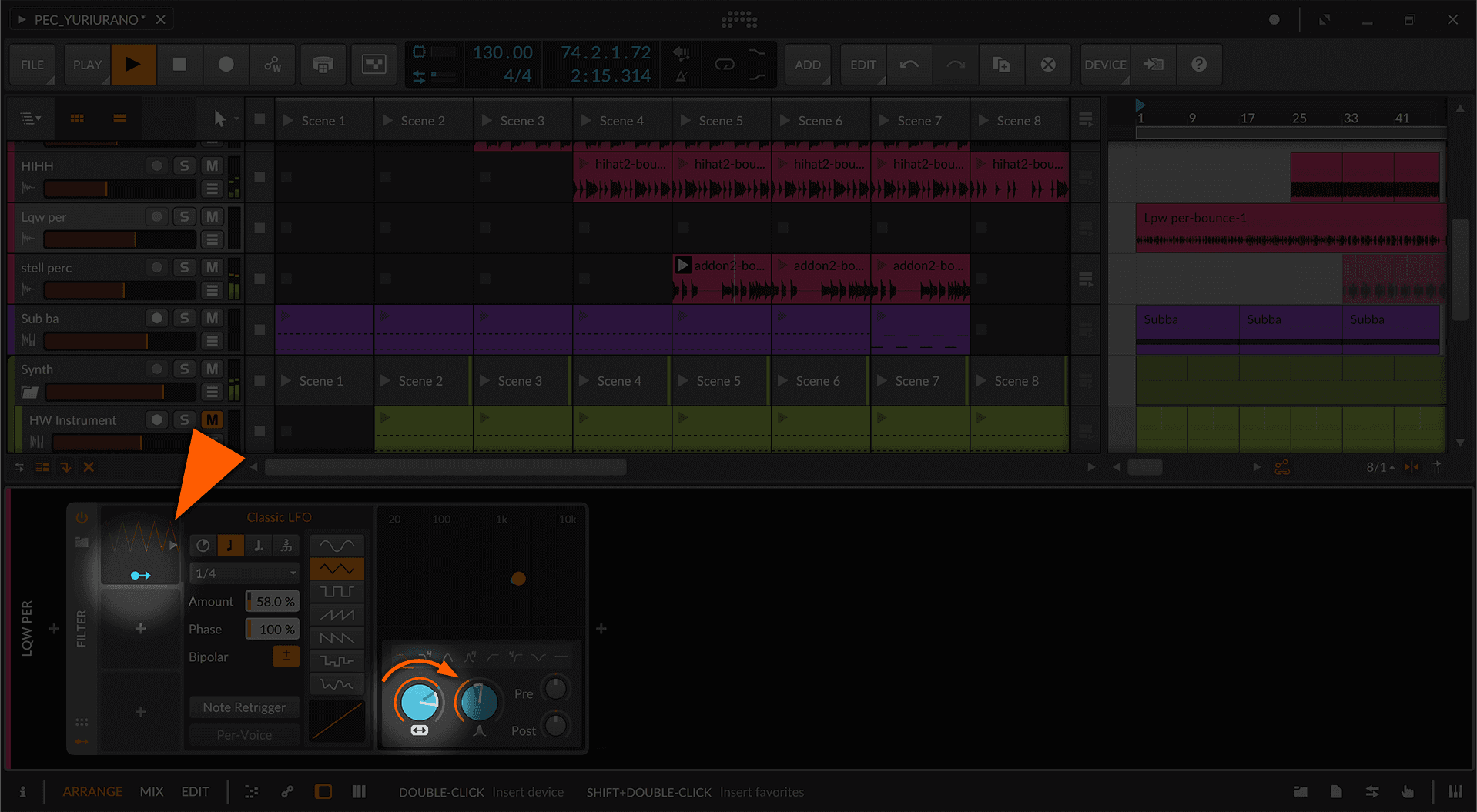This screenshot has height=812, width=1477.
Task: Click the Note Retrigger button
Action: pos(243,707)
